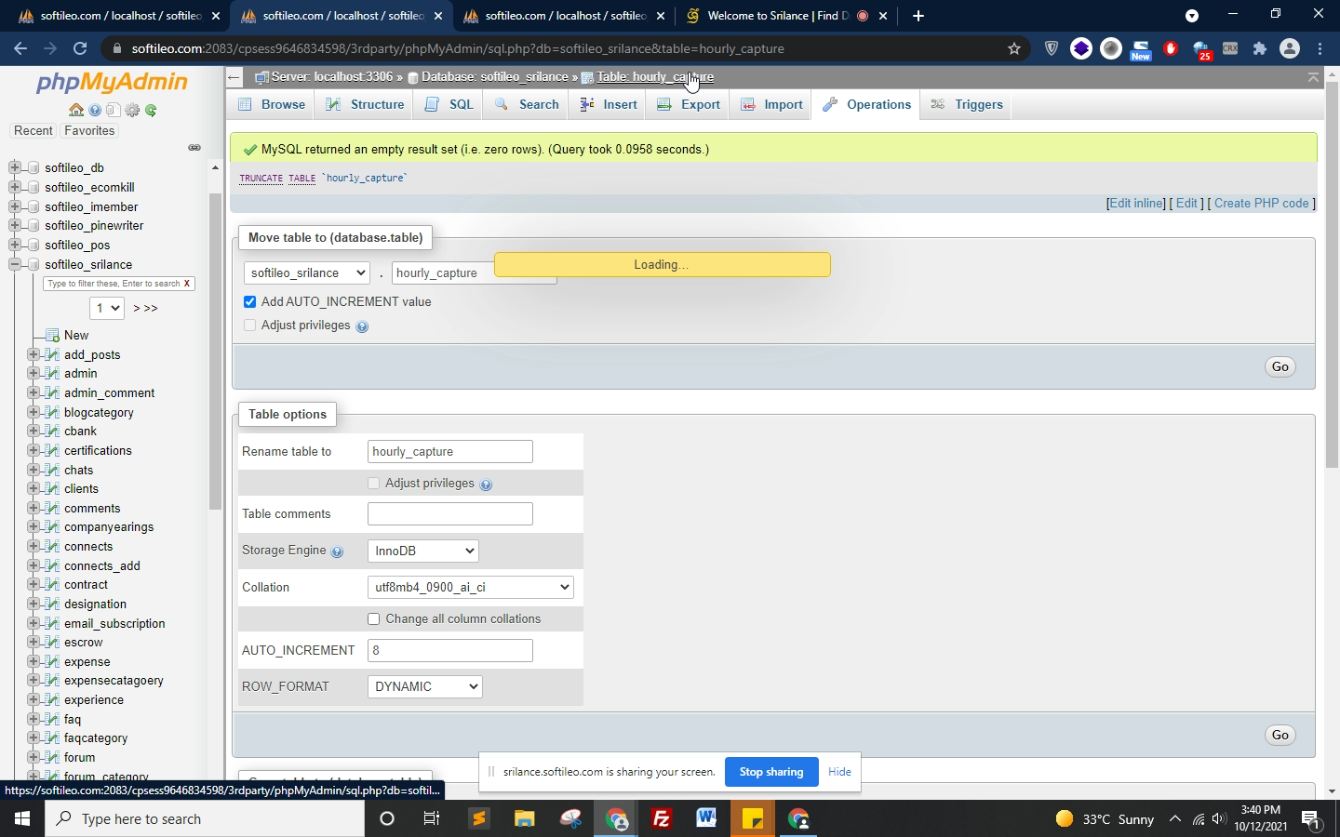This screenshot has width=1340, height=837.
Task: Switch to the Structure tab
Action: (x=365, y=104)
